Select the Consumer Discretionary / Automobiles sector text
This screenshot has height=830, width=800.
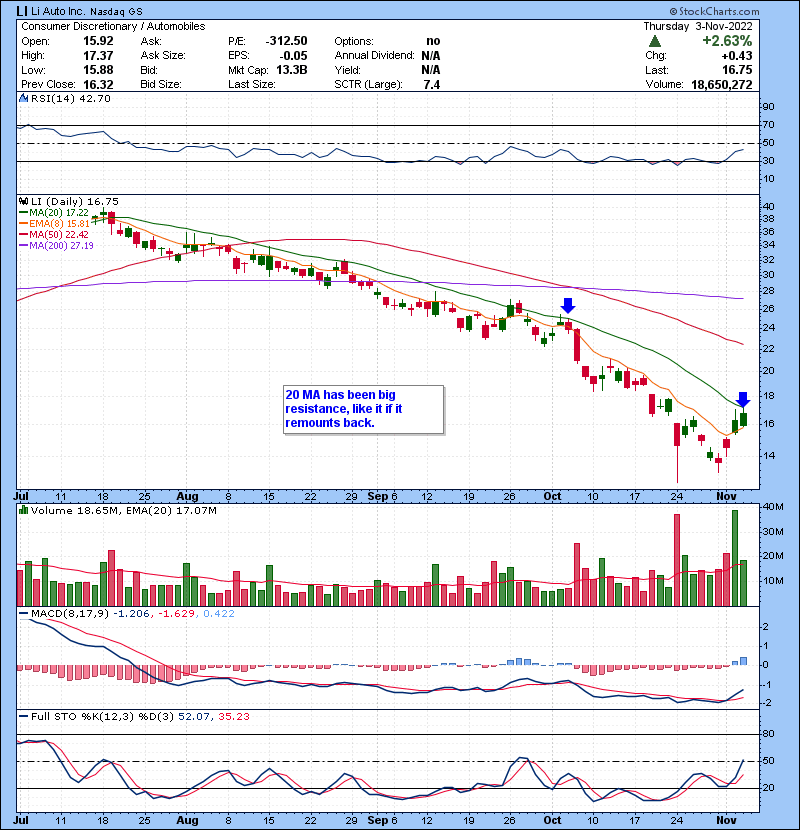coord(113,26)
